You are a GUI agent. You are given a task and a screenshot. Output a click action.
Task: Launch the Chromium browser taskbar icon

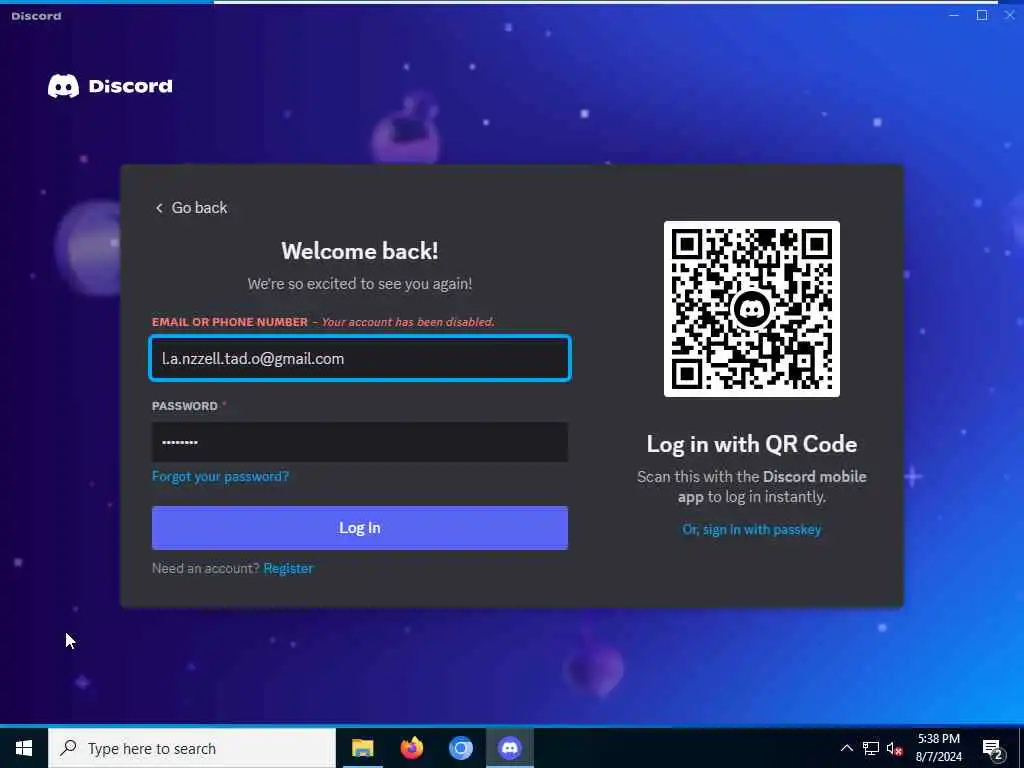[x=460, y=748]
